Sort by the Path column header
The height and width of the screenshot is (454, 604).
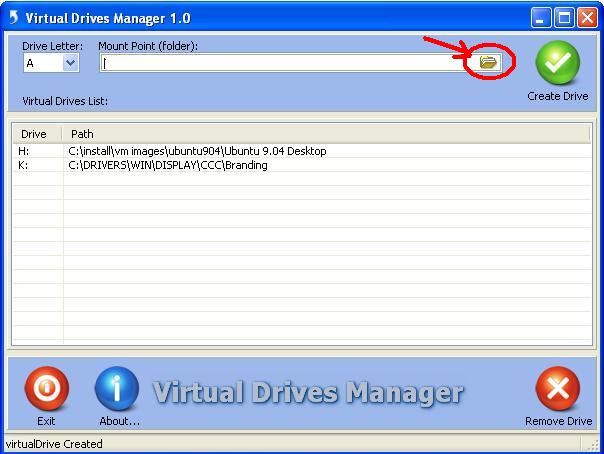tap(326, 134)
